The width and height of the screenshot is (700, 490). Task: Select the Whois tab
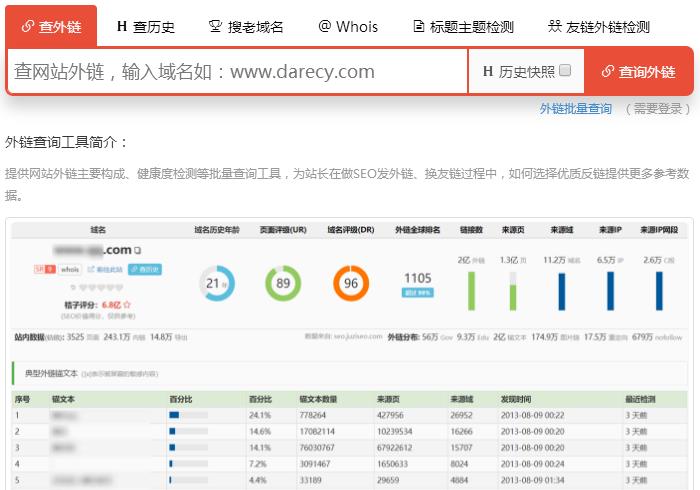(348, 26)
